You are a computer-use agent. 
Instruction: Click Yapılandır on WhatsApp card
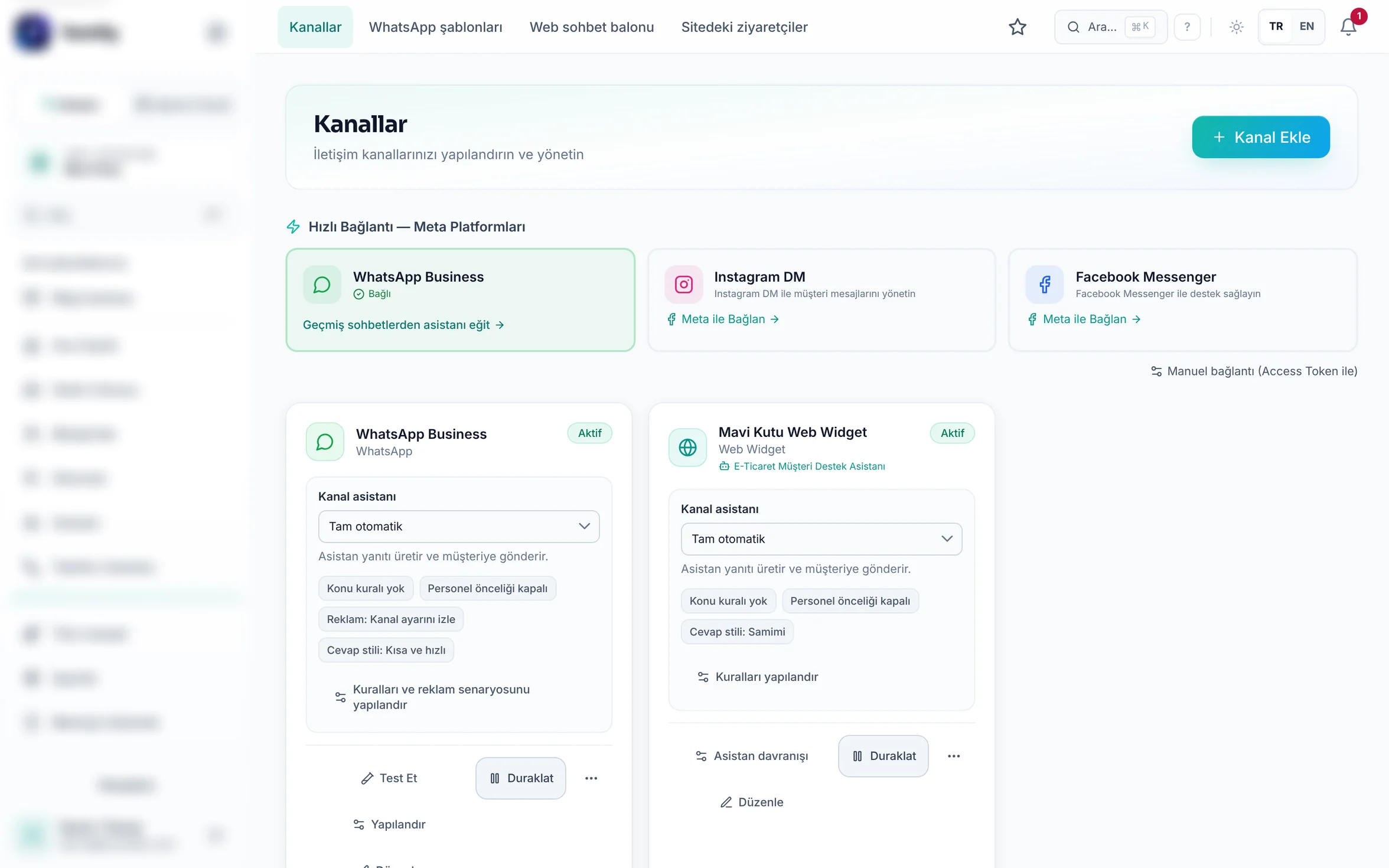tap(389, 824)
